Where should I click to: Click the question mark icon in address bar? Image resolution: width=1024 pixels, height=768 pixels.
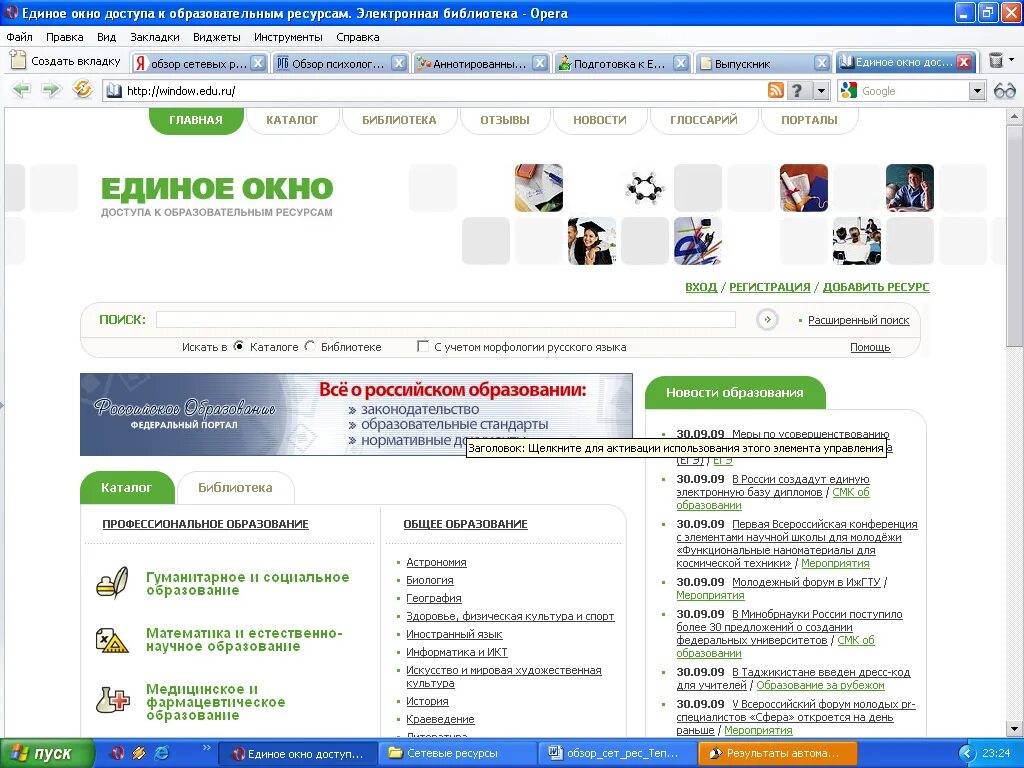tap(797, 90)
